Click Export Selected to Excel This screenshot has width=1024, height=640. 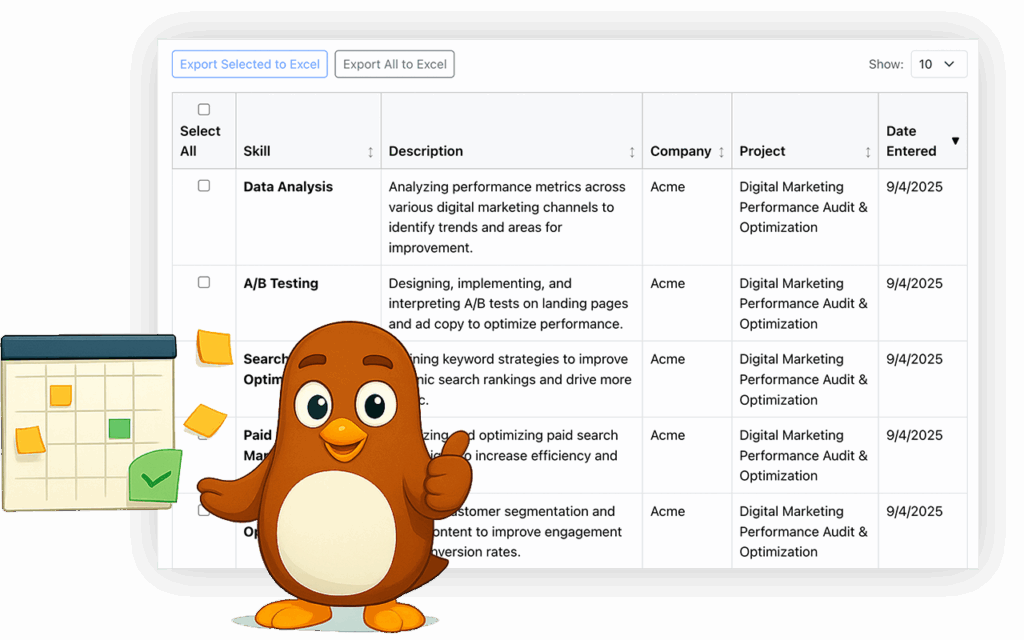[x=249, y=63]
